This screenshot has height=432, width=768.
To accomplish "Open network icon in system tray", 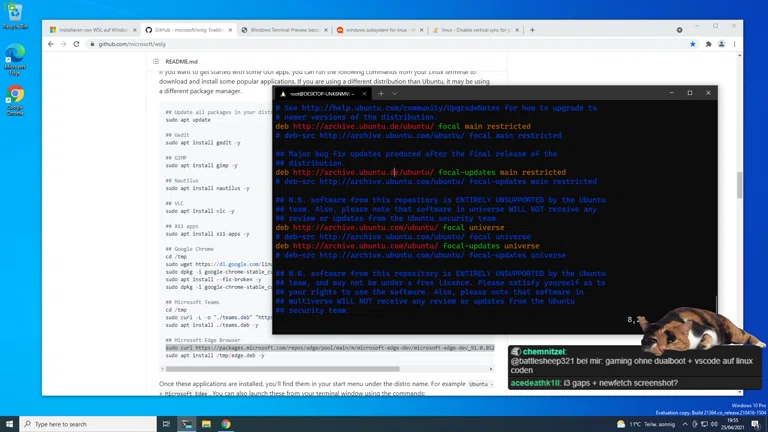I will click(x=704, y=424).
